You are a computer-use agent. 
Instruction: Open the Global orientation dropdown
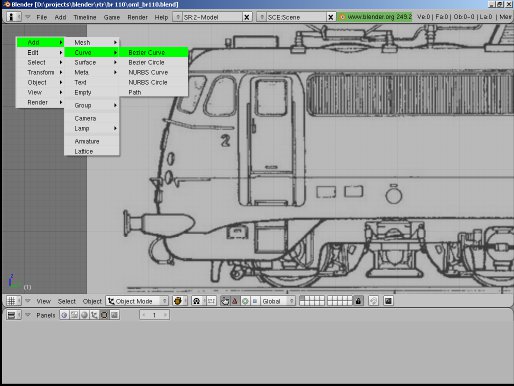pyautogui.click(x=277, y=301)
